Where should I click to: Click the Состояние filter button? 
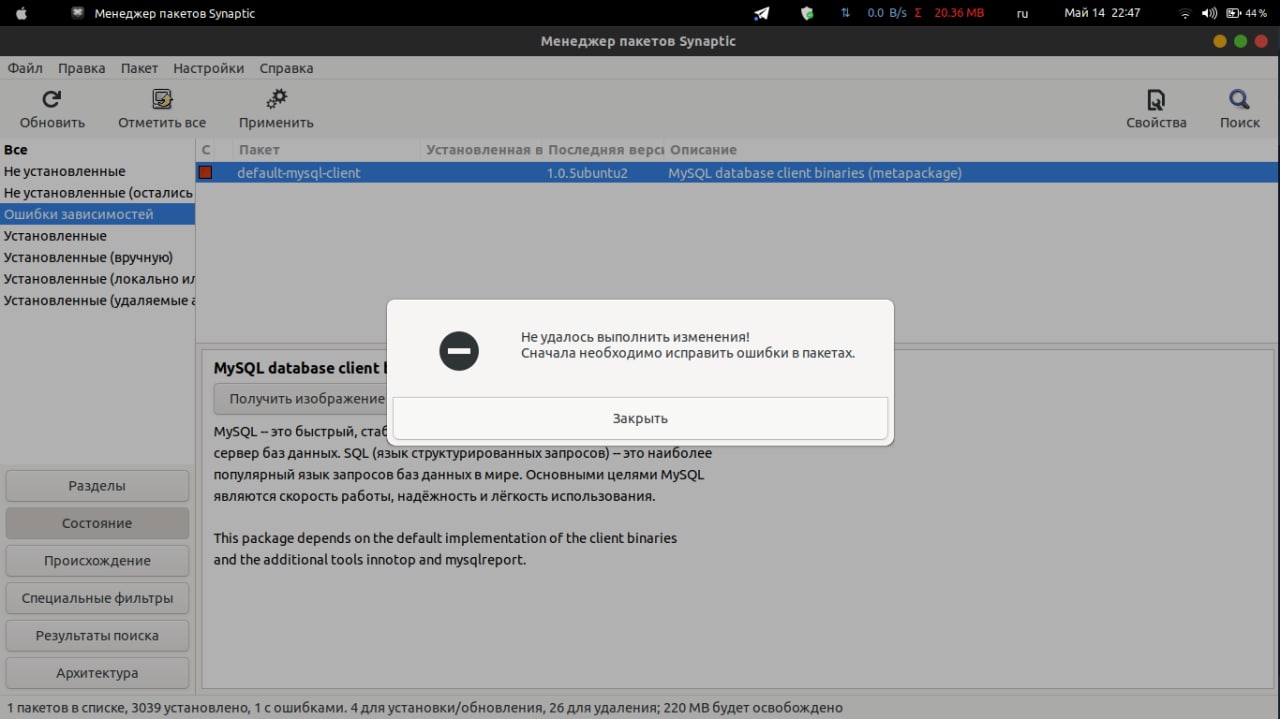[97, 523]
